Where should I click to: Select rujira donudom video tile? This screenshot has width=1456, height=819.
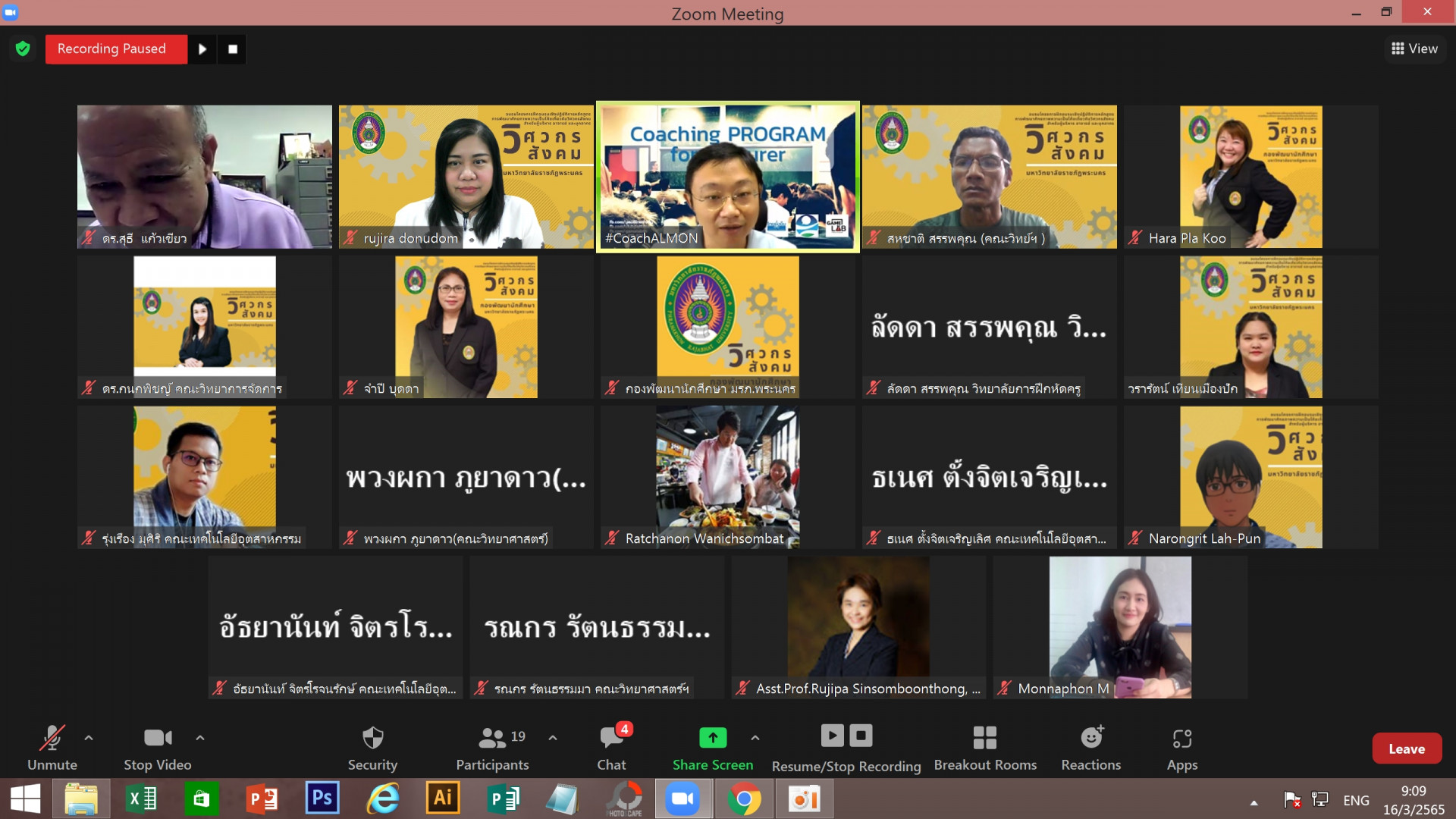(x=466, y=177)
